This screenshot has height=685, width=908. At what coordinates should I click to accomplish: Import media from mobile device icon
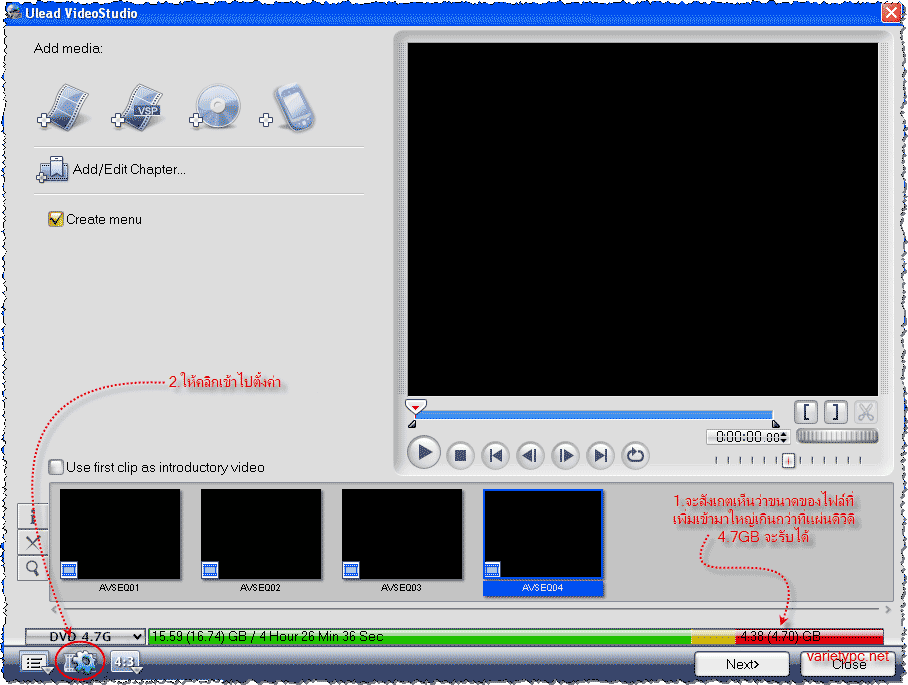(288, 107)
